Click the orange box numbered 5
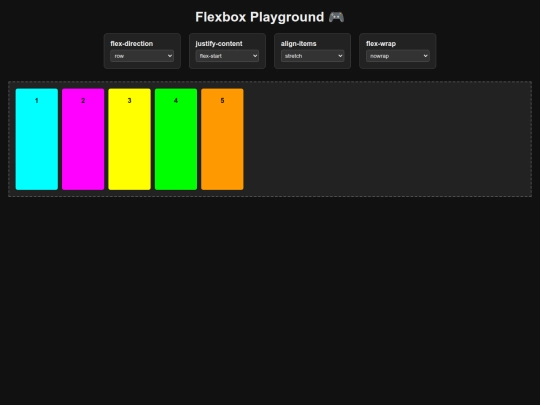Viewport: 540px width, 405px height. 222,139
